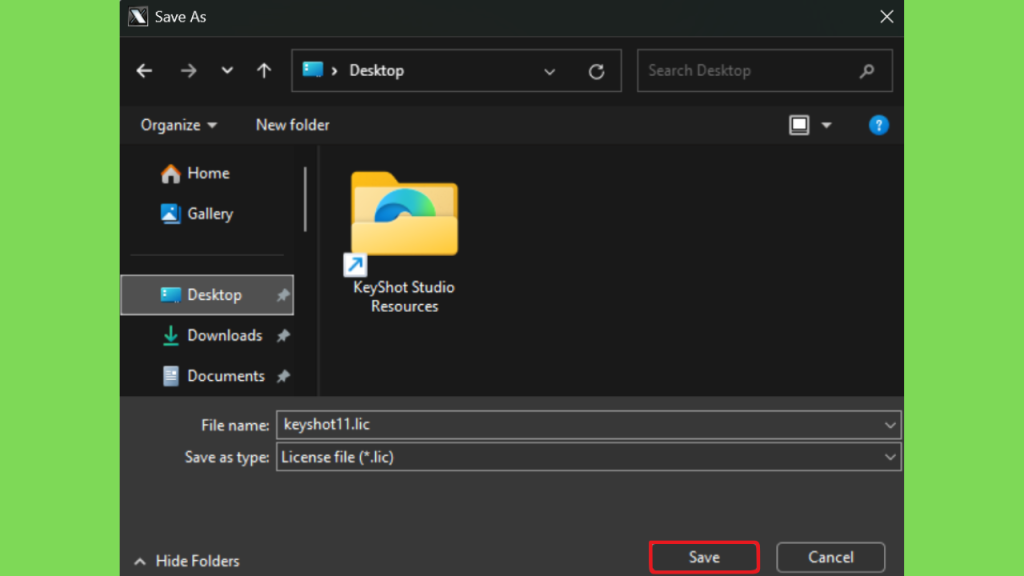Click the KeyShot icon in title bar

(x=138, y=17)
